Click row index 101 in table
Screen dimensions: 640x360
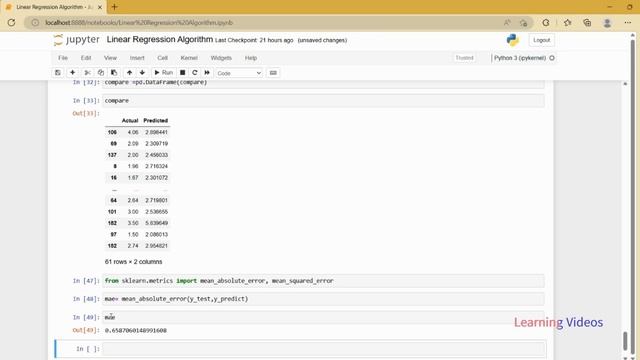coord(112,211)
